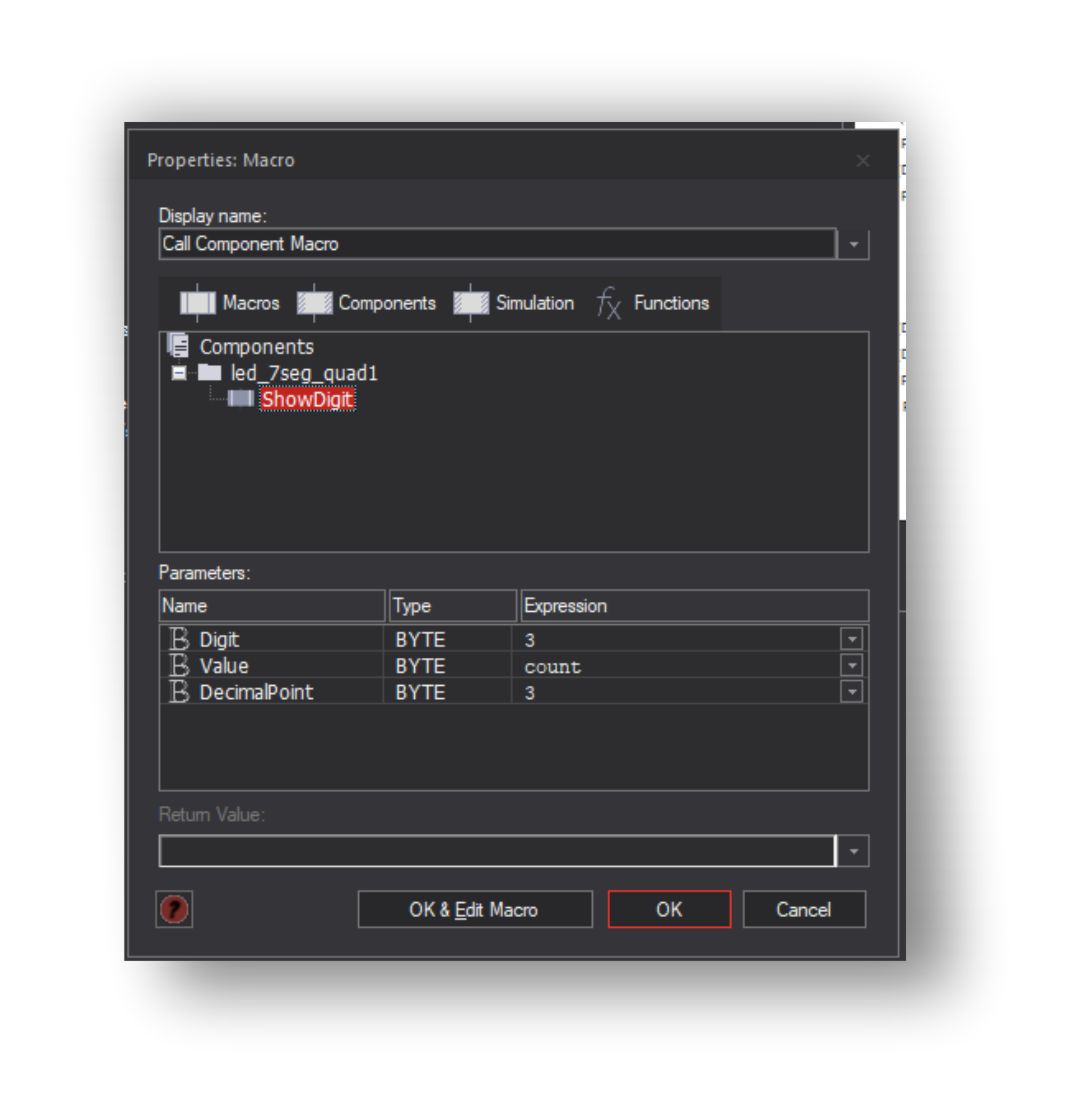
Task: Click the OK & Edit Macro button
Action: pos(475,909)
